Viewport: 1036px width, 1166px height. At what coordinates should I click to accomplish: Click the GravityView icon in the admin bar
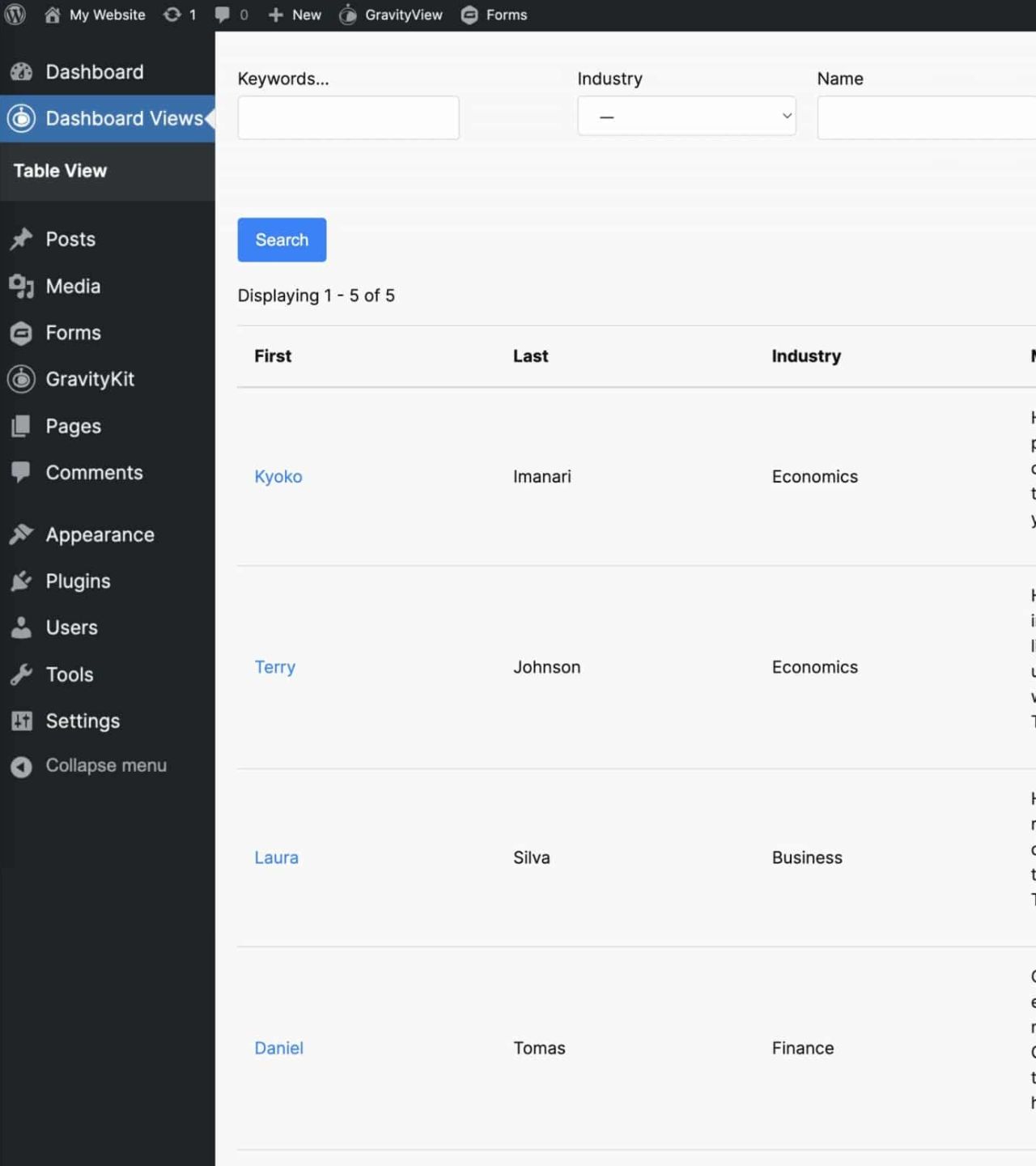(x=348, y=14)
